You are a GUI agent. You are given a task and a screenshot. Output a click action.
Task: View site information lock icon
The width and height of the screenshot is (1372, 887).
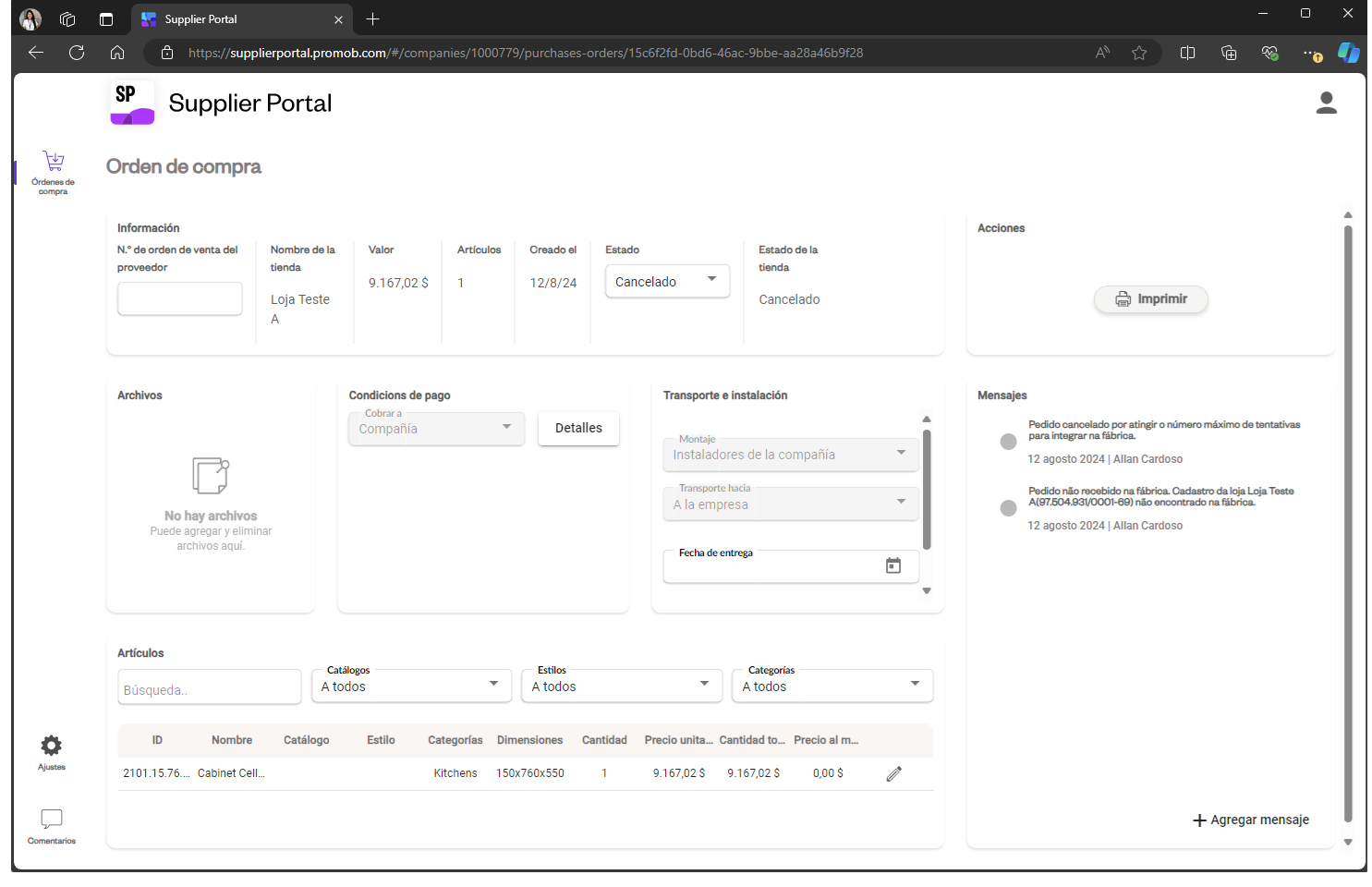coord(167,53)
